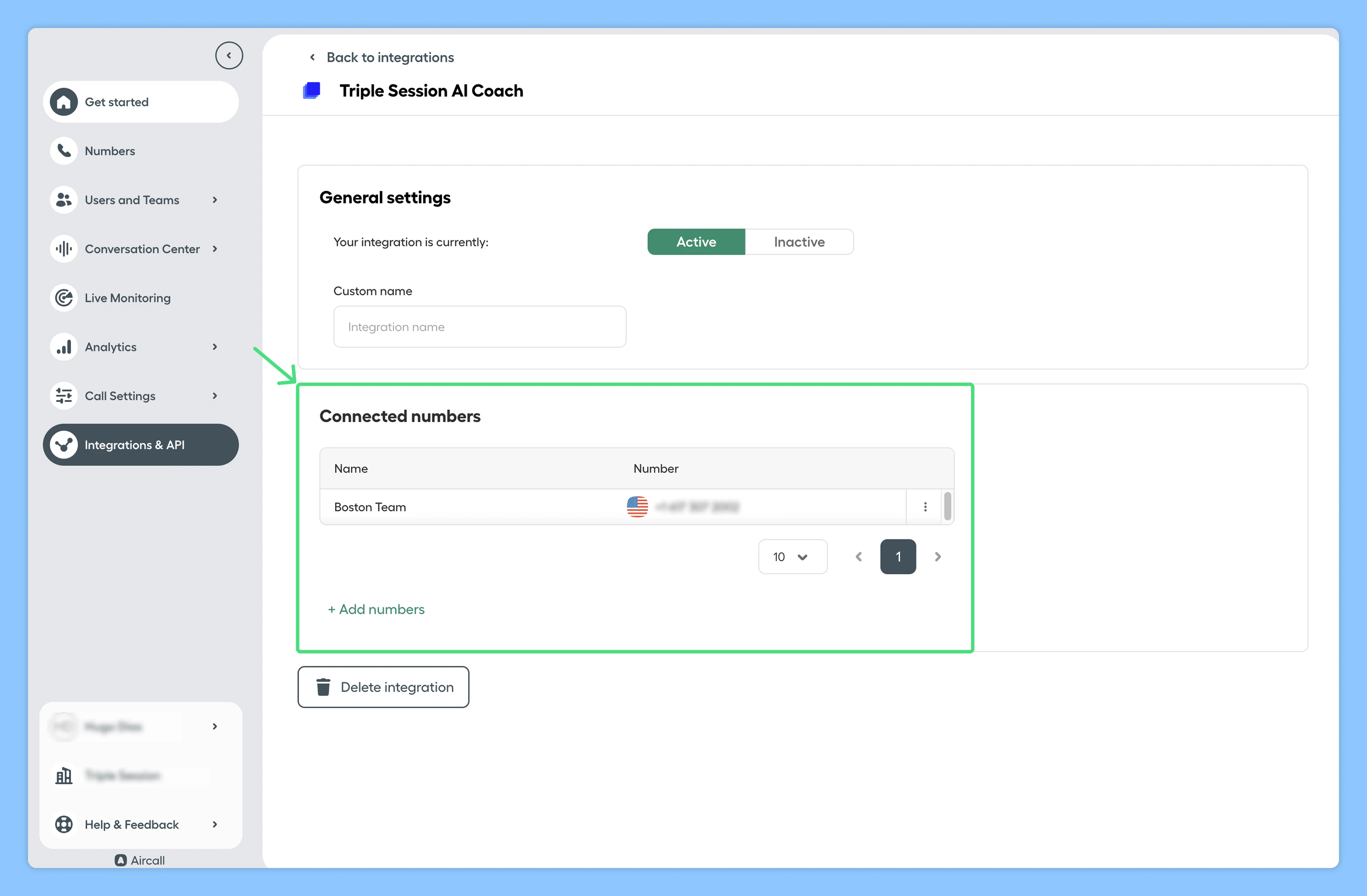Click the company building icon
This screenshot has width=1367, height=896.
click(x=64, y=776)
